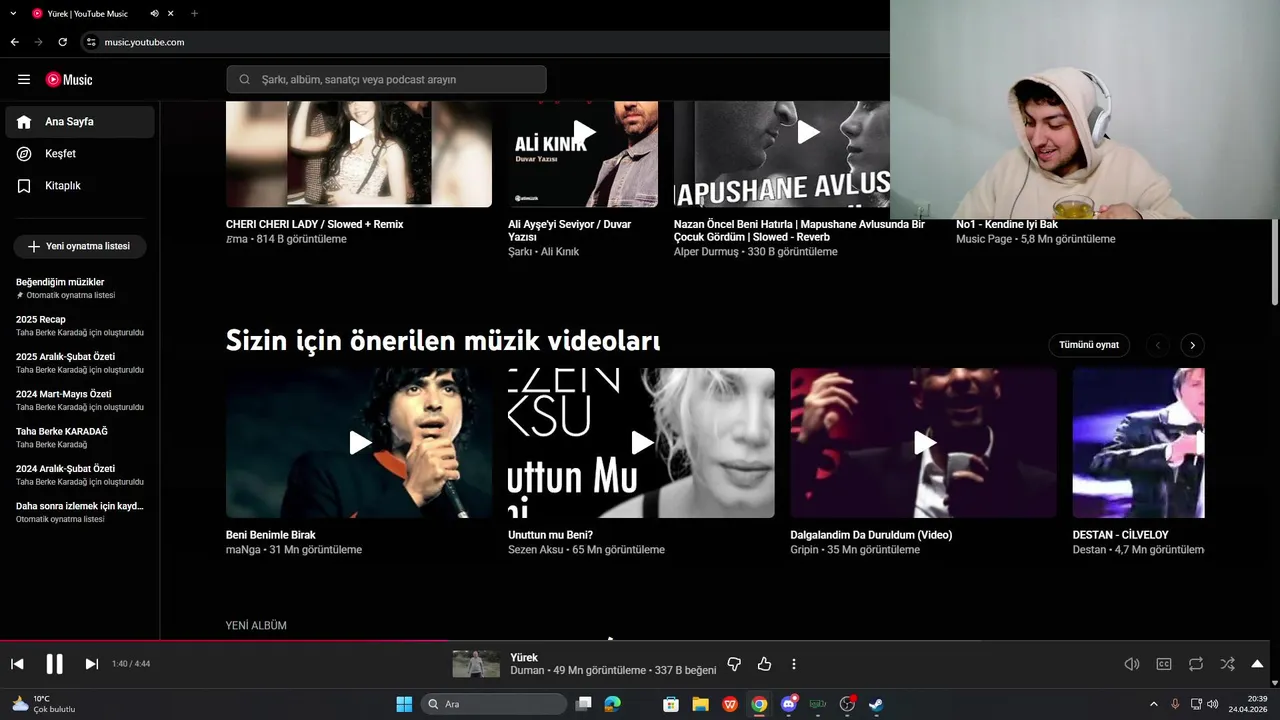Open artist link Ali Kınık
1280x720 pixels.
(560, 252)
